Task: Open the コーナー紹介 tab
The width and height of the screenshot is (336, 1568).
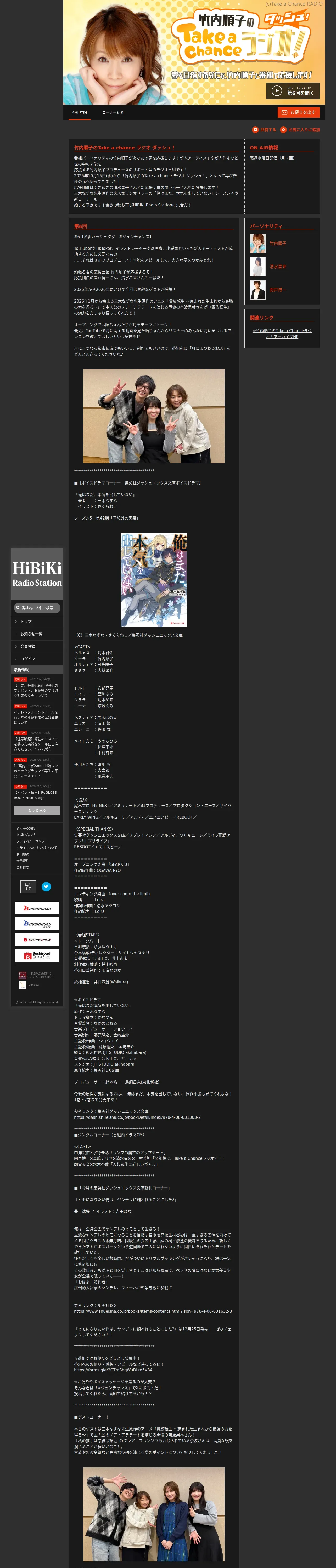Action: point(113,113)
